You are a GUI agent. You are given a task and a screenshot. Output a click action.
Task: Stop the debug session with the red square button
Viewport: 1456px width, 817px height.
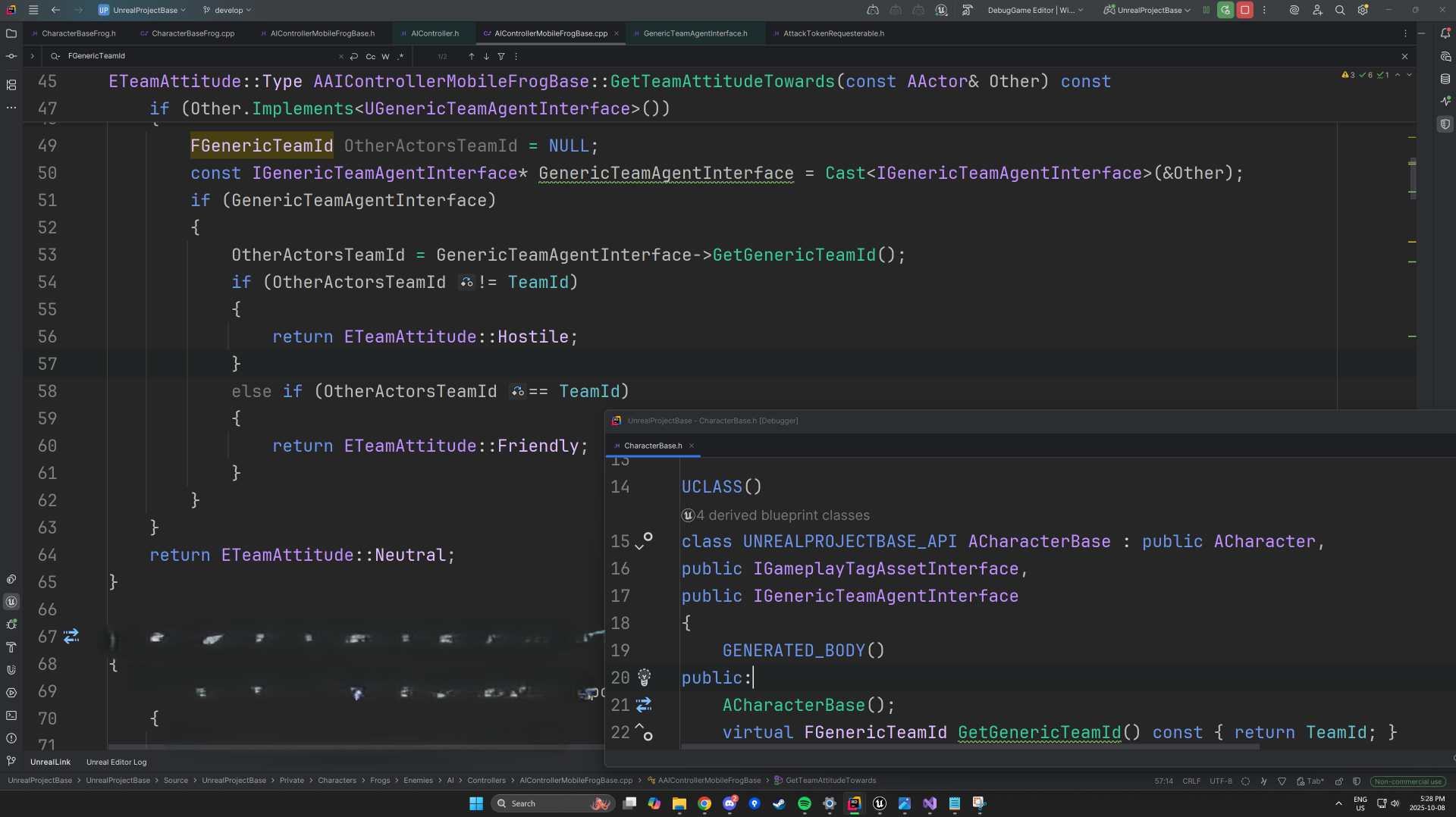point(1244,10)
